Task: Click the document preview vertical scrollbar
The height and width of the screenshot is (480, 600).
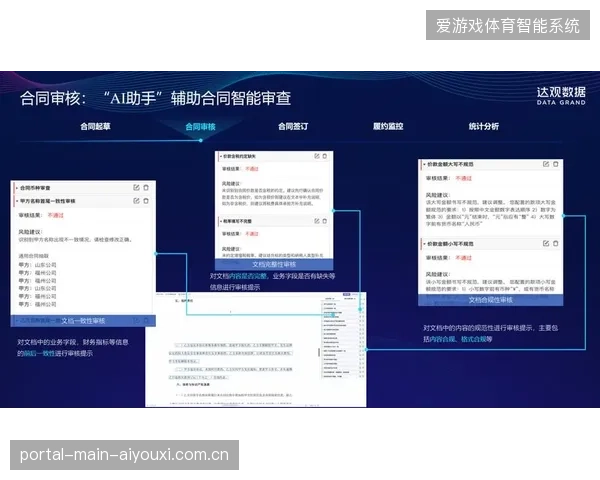Action: pos(318,352)
